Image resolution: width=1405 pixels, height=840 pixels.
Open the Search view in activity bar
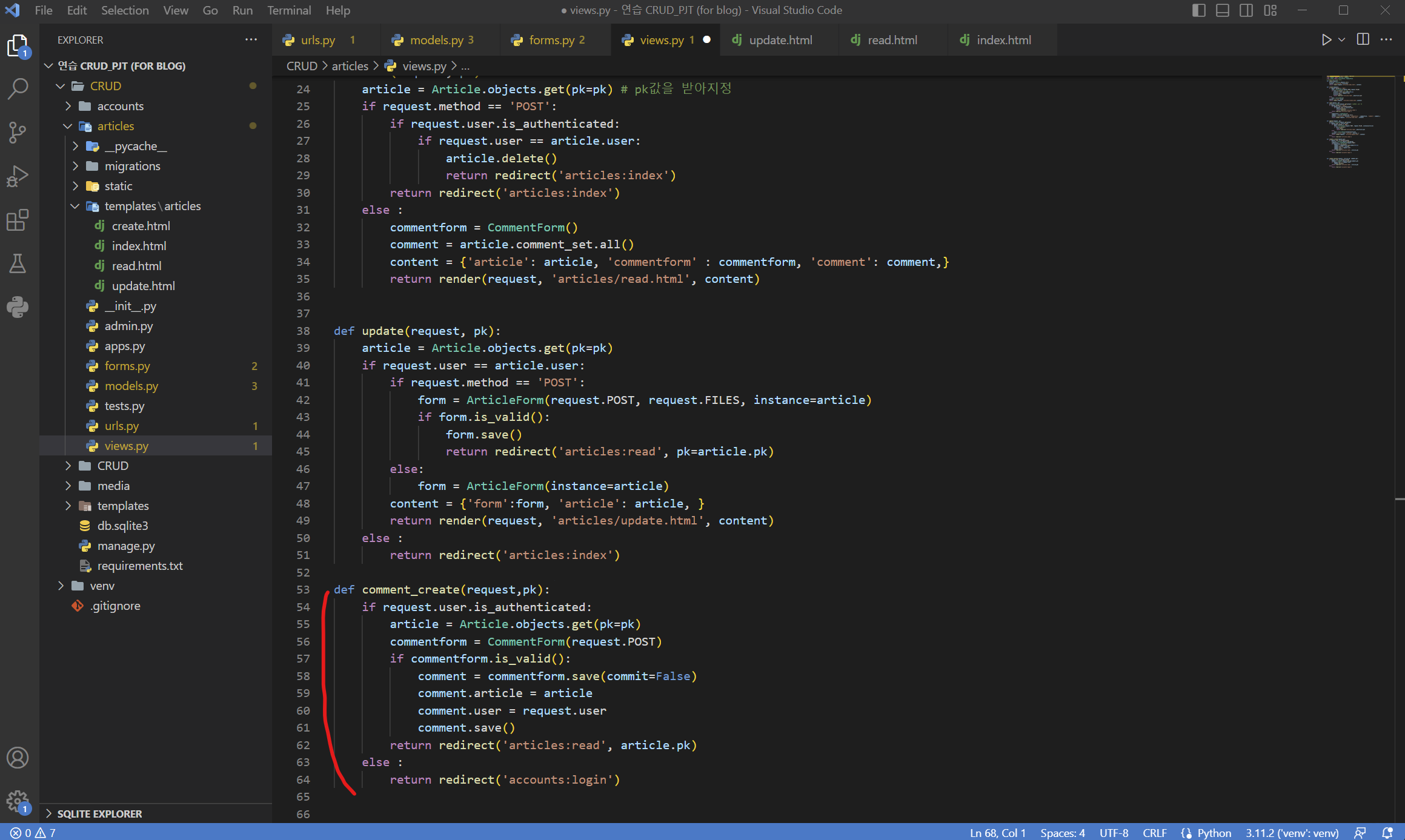(18, 89)
